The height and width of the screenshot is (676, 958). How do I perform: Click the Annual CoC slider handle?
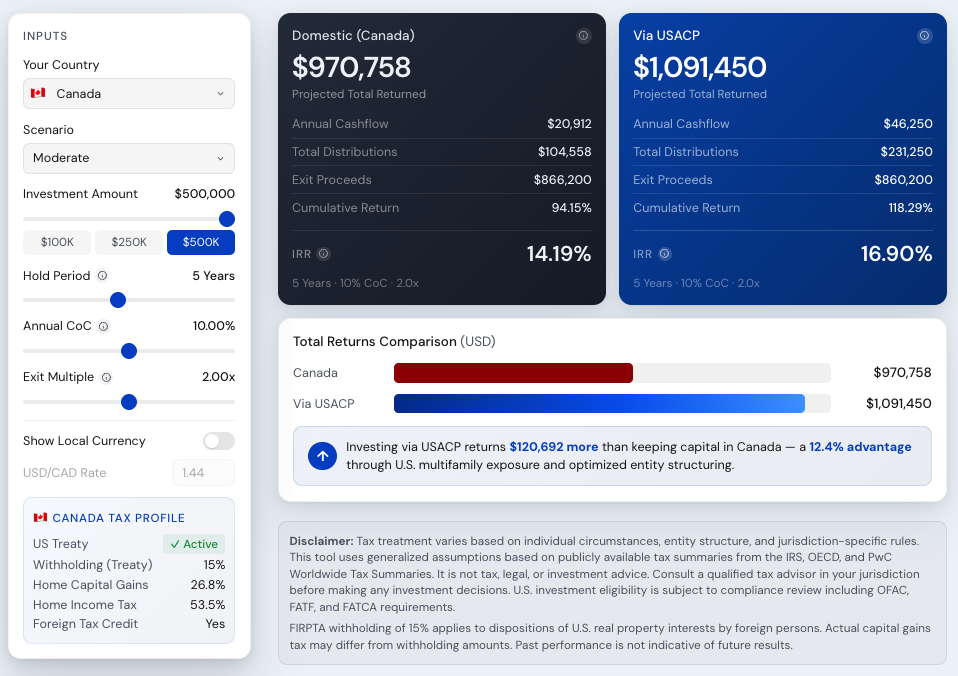[x=129, y=351]
